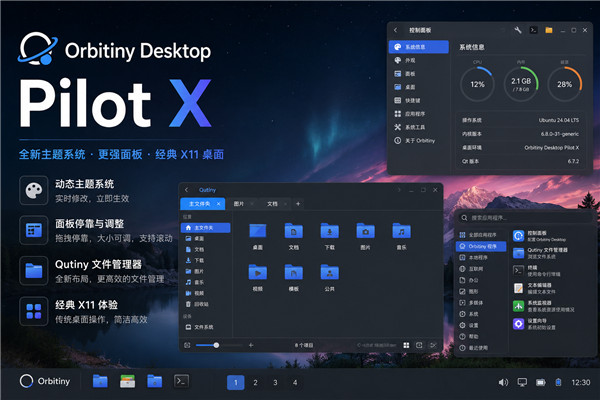Select Orbitiny 程序 category in launcher

point(481,246)
